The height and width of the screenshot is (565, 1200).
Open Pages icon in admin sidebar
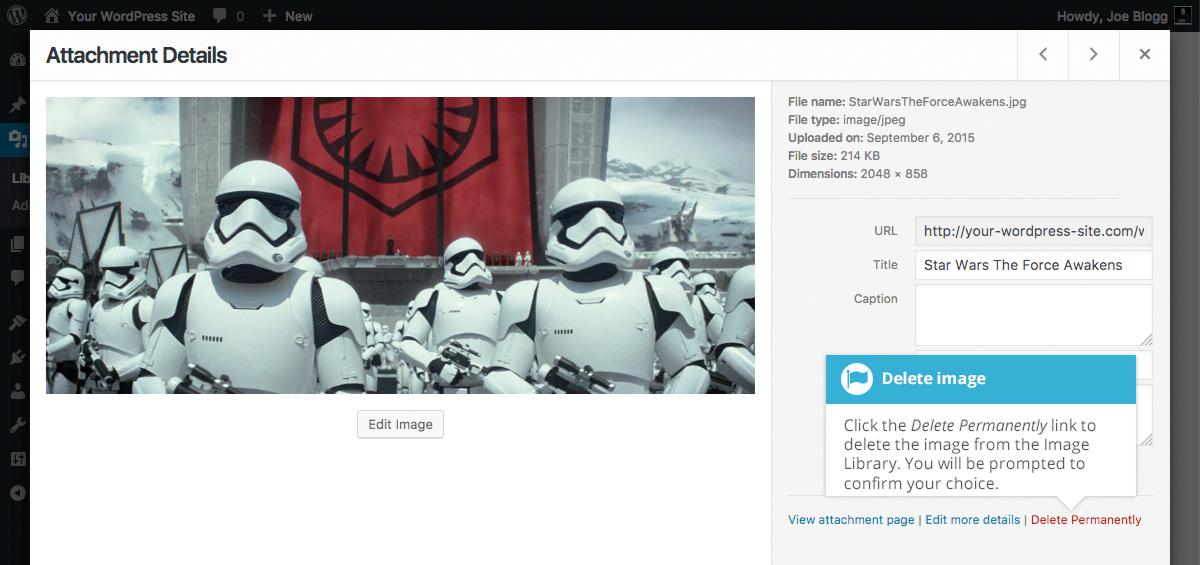click(17, 243)
